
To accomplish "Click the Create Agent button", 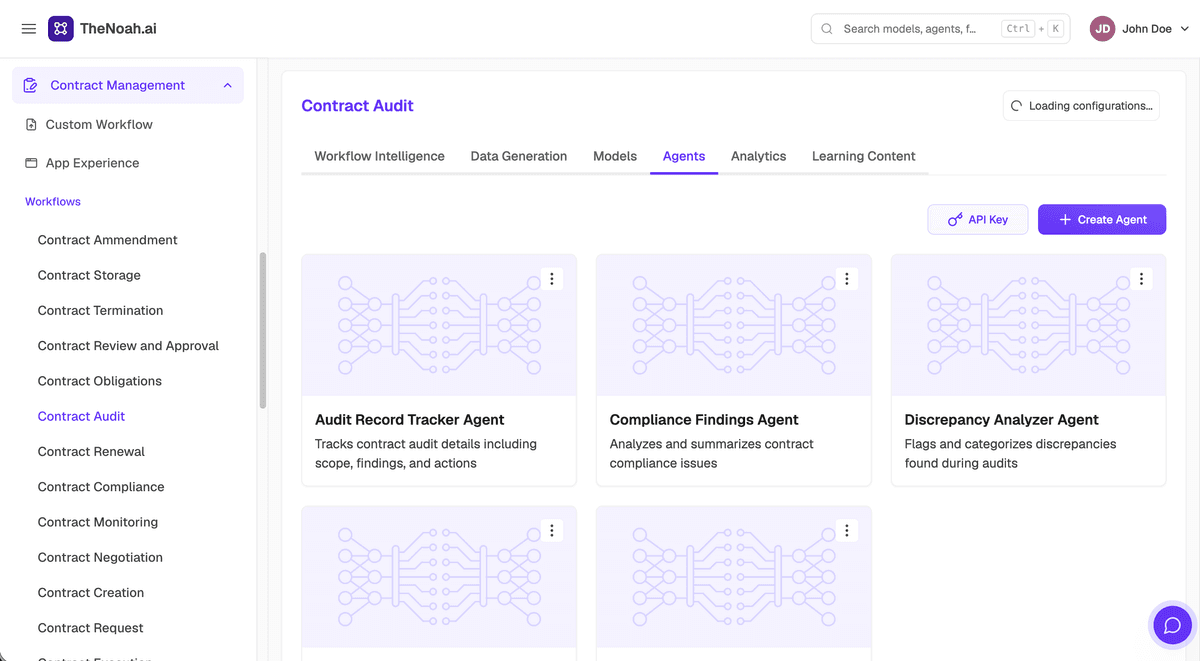I will click(1102, 220).
